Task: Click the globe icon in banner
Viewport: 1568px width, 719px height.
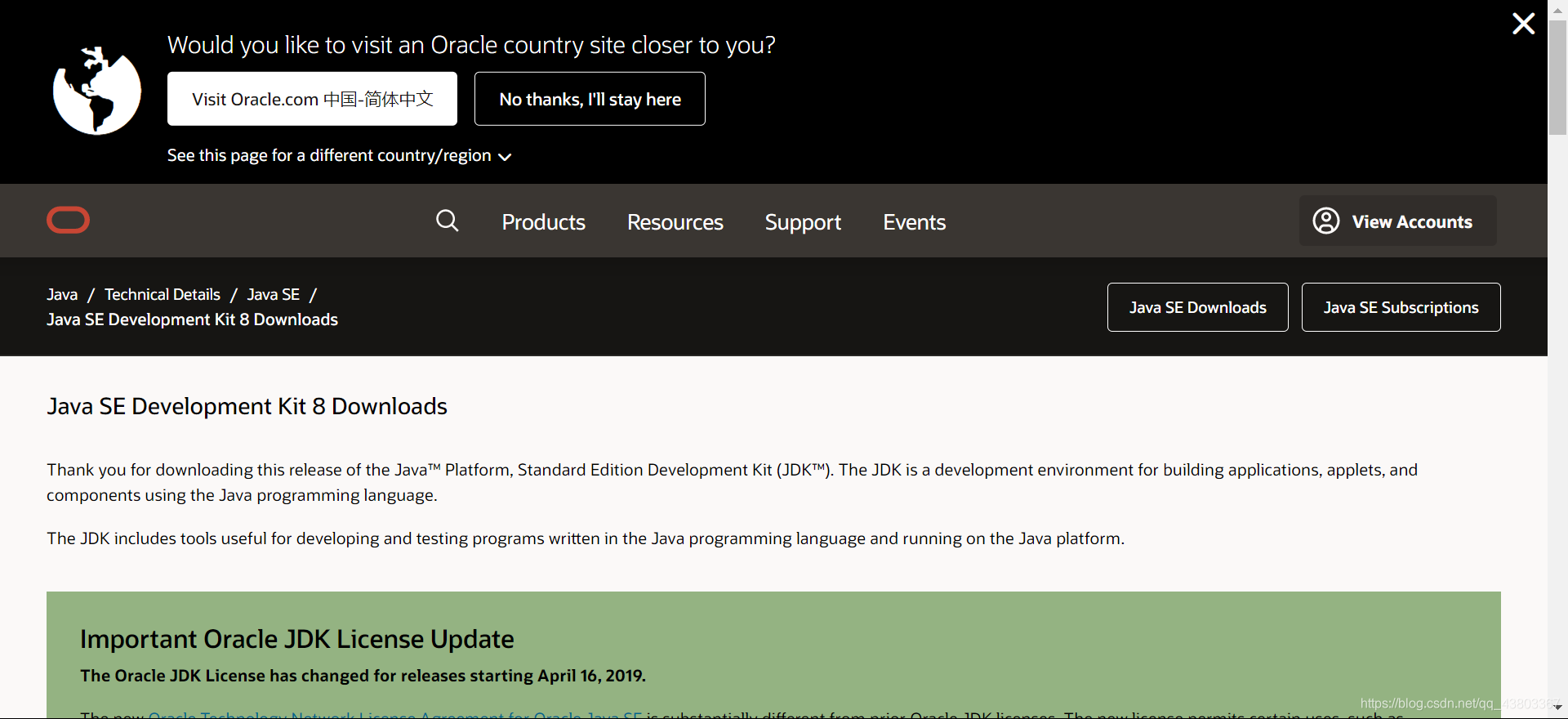Action: point(97,91)
